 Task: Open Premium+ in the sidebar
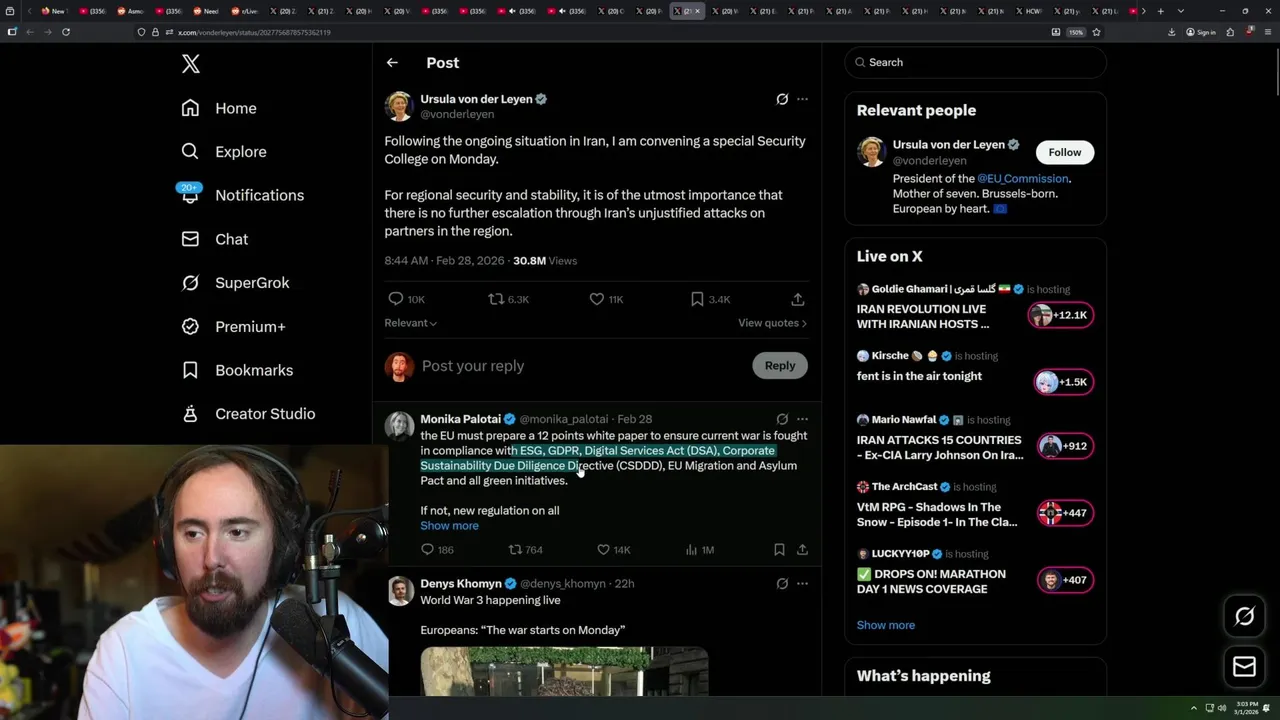(234, 327)
